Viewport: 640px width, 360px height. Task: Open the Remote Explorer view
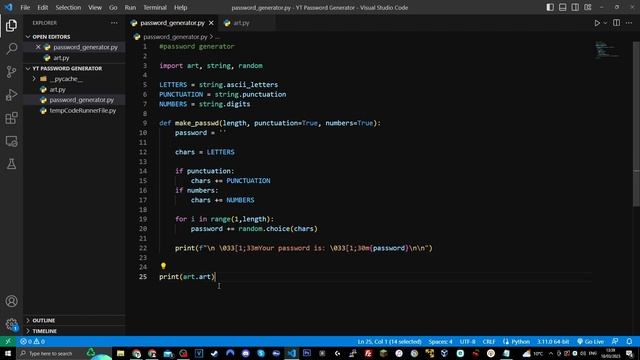click(11, 141)
